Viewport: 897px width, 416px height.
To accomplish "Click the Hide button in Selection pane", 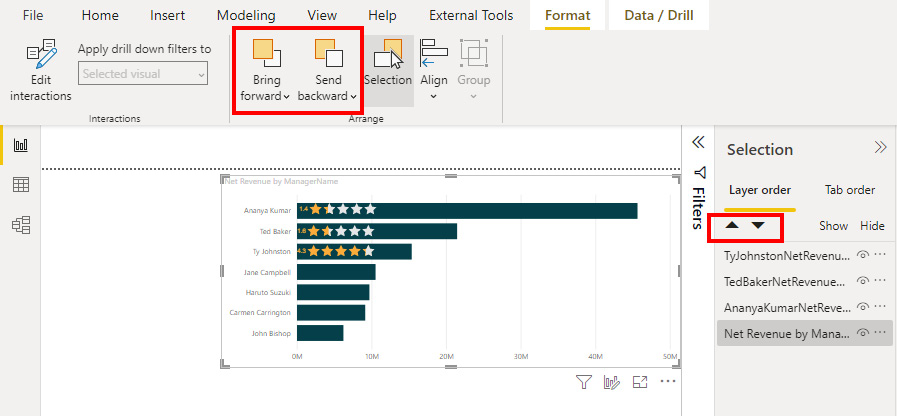I will (x=872, y=226).
